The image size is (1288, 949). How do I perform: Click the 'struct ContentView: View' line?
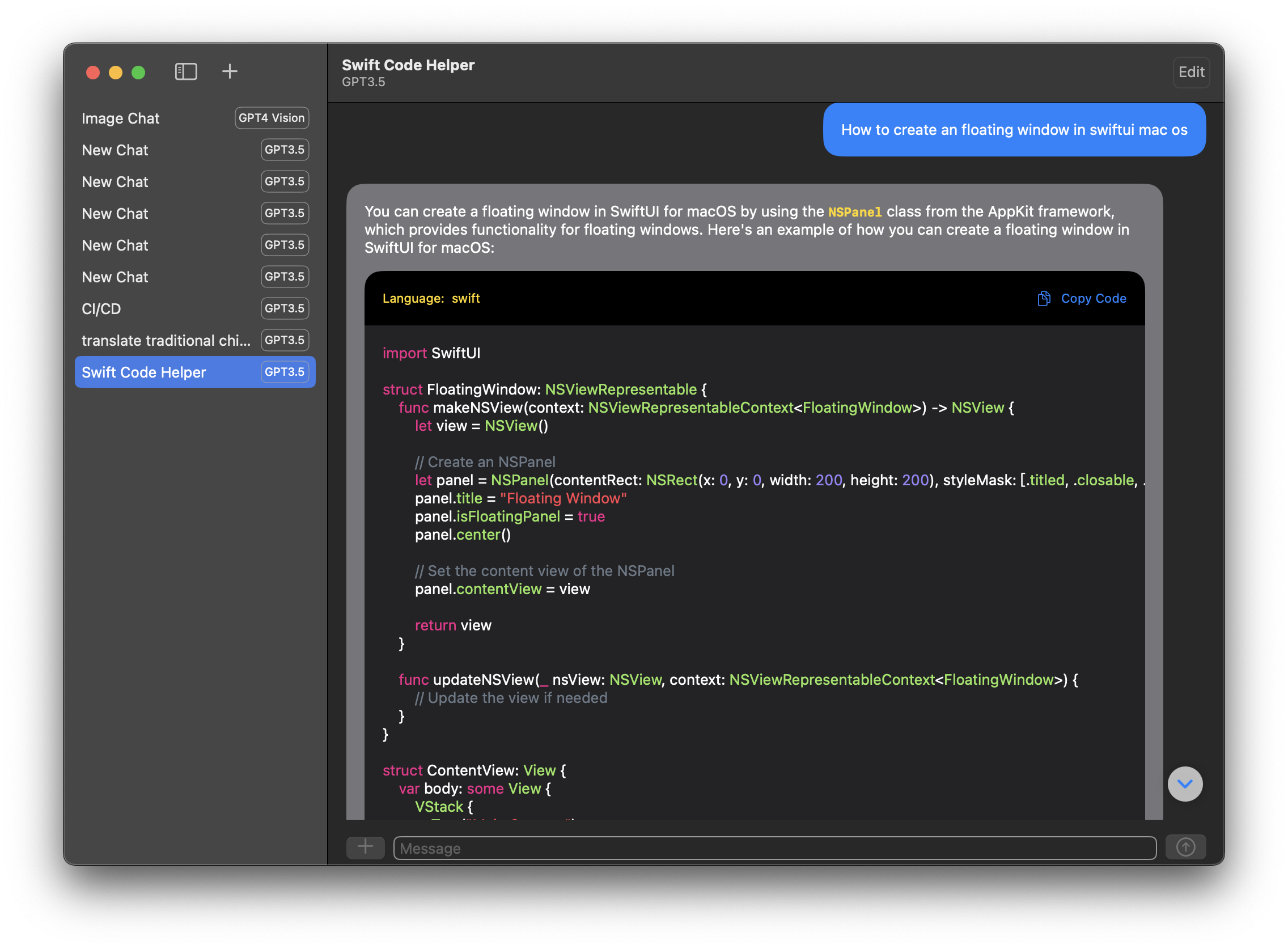tap(474, 770)
